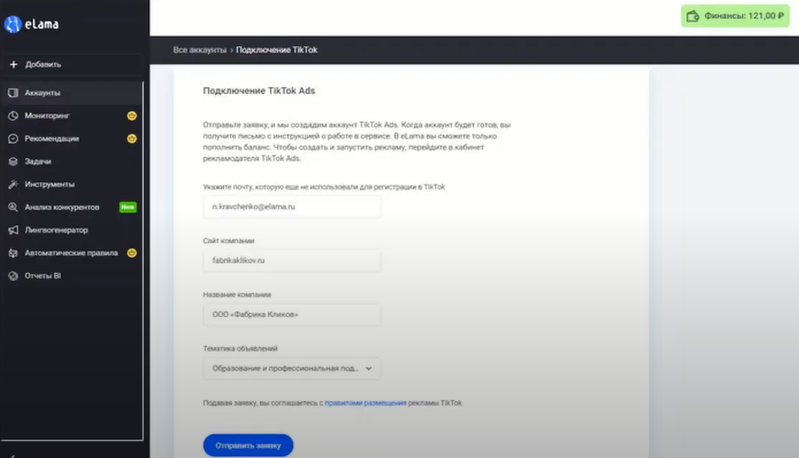This screenshot has width=799, height=458.
Task: Expand the Тематика объявлений dropdown
Action: (291, 368)
